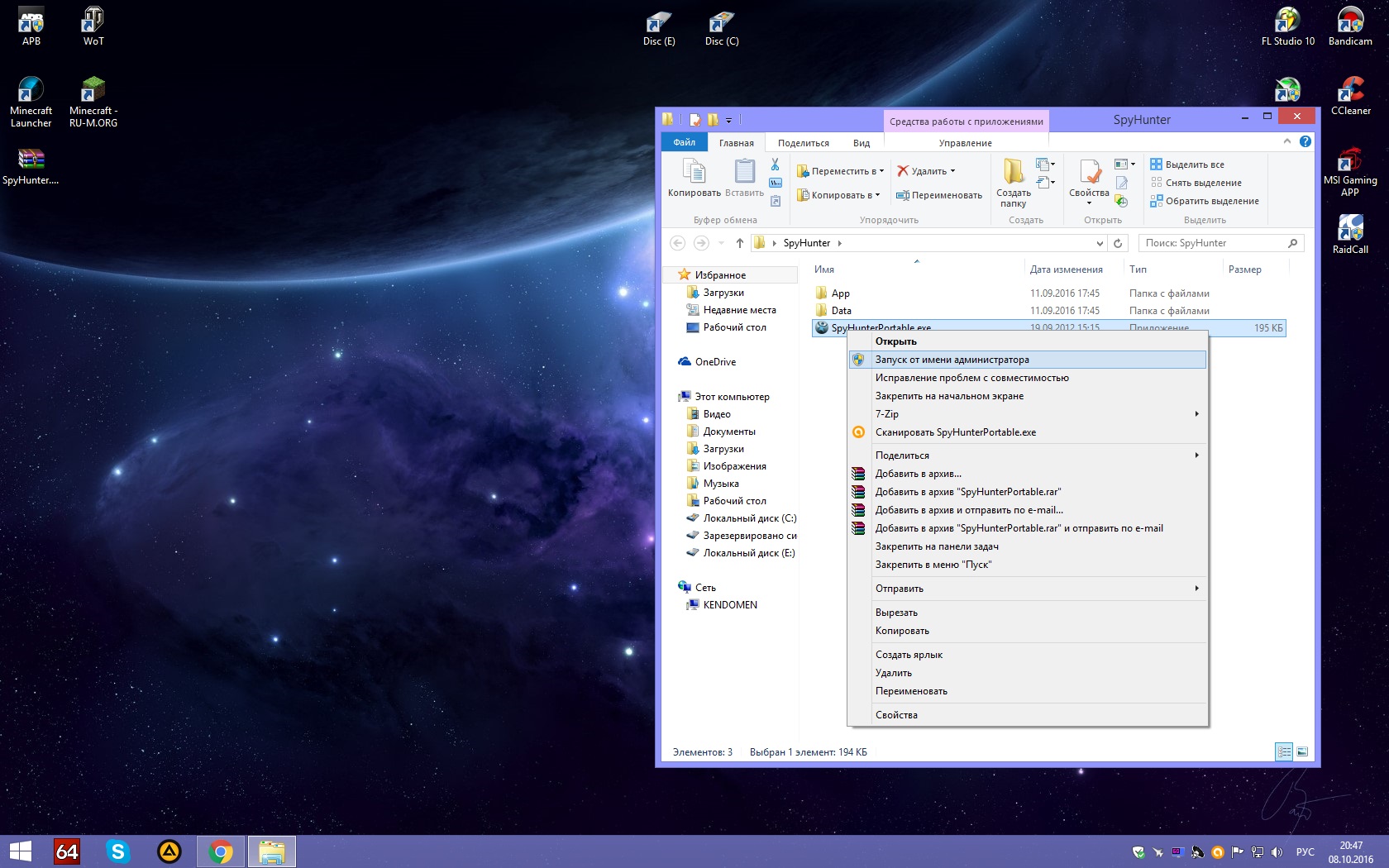
Task: Select Создать ярлык in context menu
Action: click(x=1028, y=655)
